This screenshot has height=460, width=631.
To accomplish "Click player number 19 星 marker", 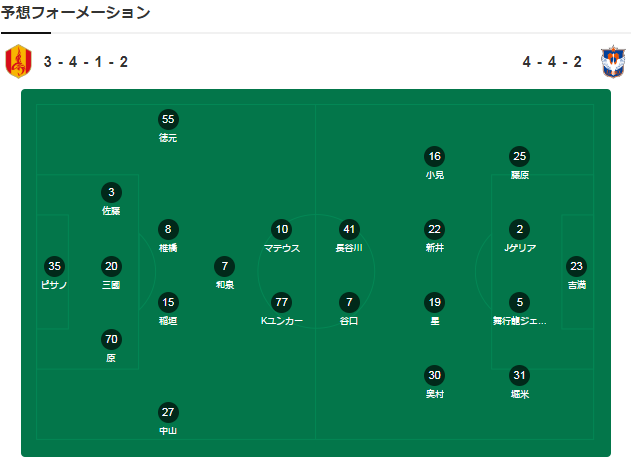I will click(x=435, y=302).
